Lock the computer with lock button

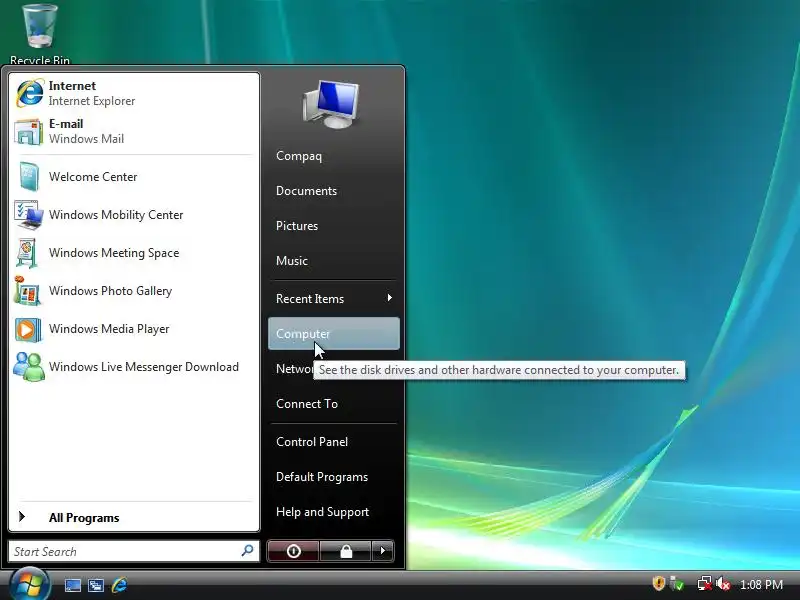[x=345, y=551]
